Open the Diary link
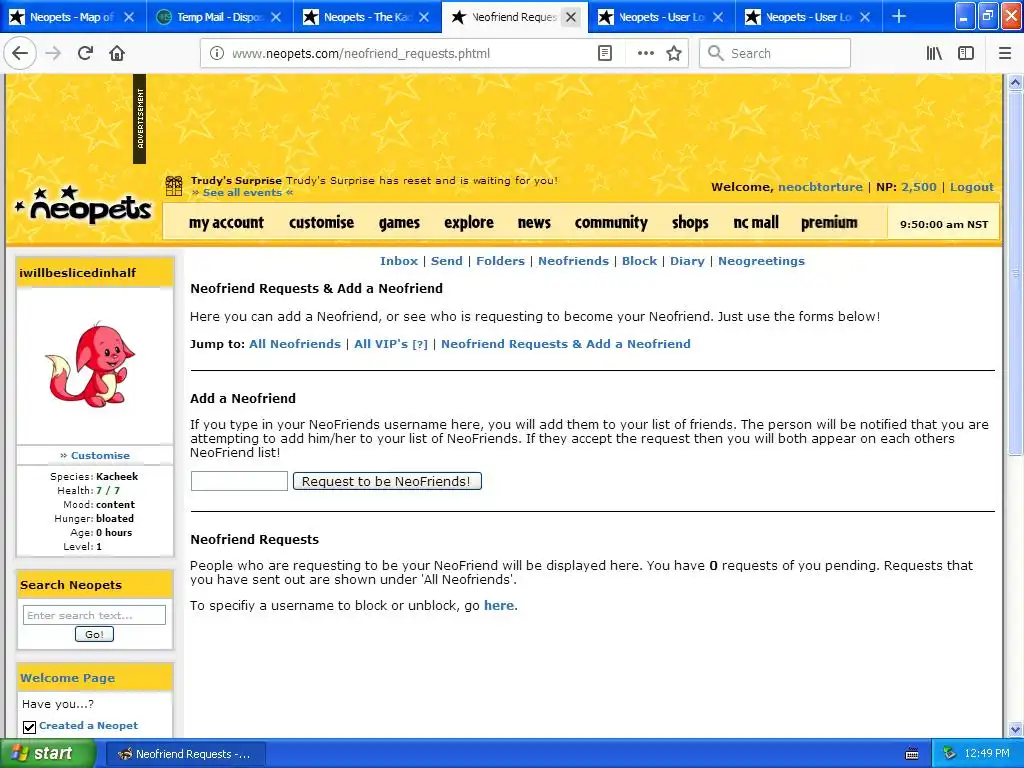1024x768 pixels. pos(687,261)
